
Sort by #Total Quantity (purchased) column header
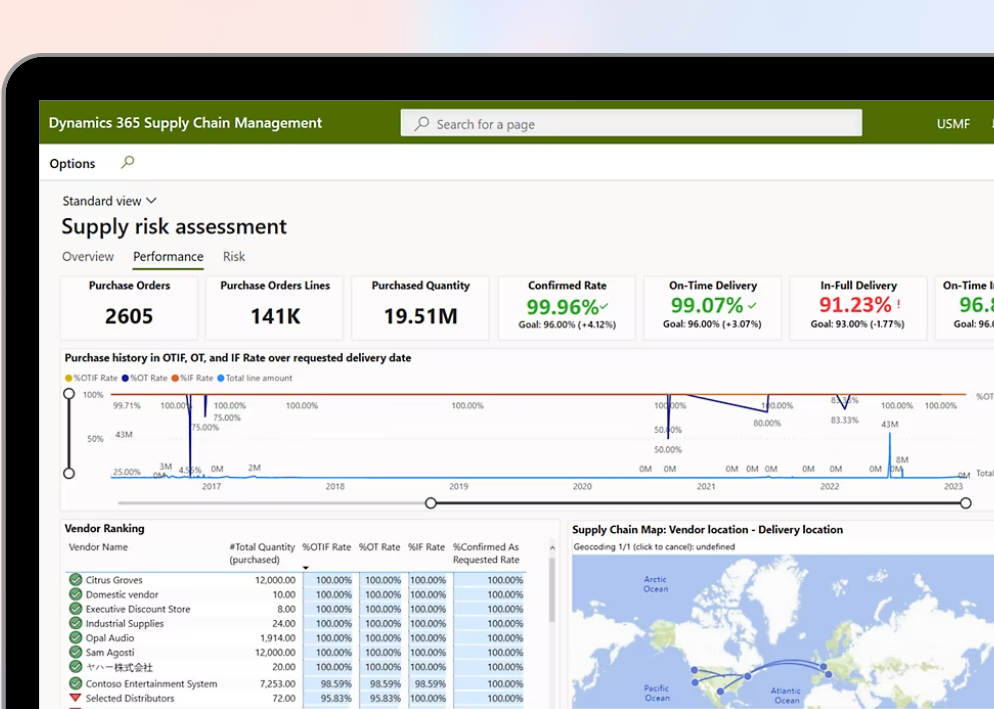[262, 553]
